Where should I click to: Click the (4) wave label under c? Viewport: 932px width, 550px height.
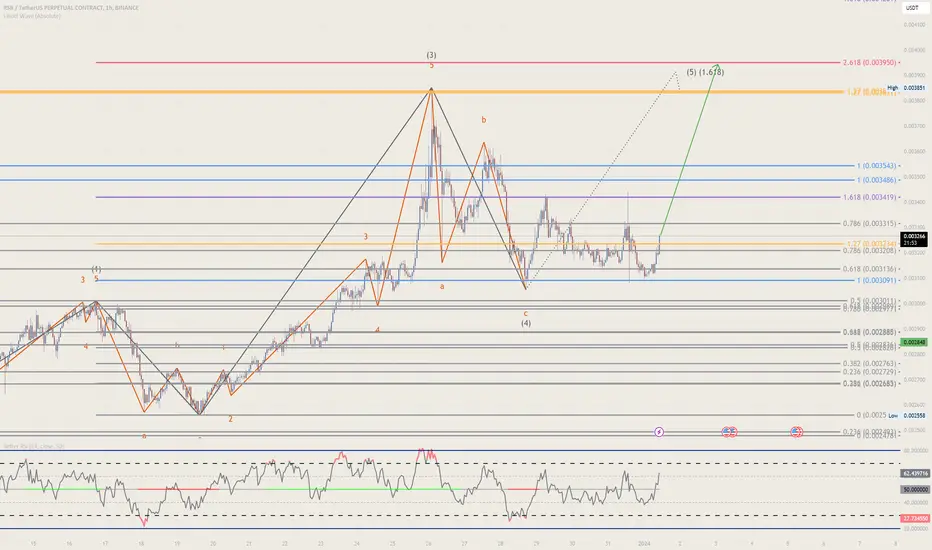tap(526, 323)
